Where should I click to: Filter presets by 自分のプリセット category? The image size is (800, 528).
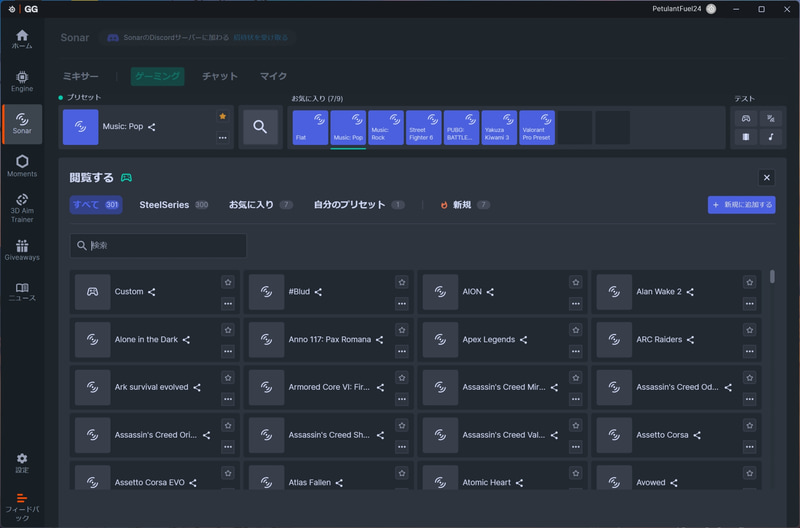(x=359, y=205)
